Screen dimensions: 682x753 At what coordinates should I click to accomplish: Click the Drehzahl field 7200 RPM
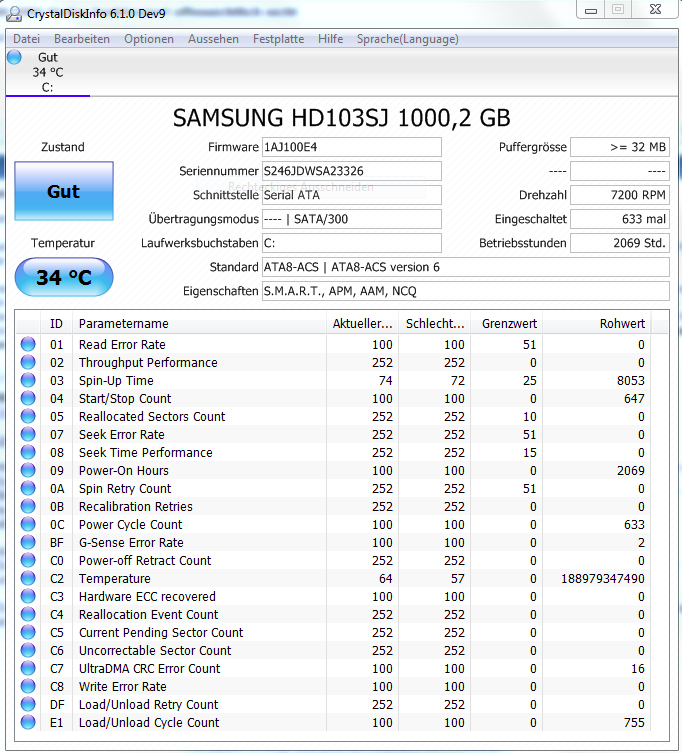pos(620,195)
